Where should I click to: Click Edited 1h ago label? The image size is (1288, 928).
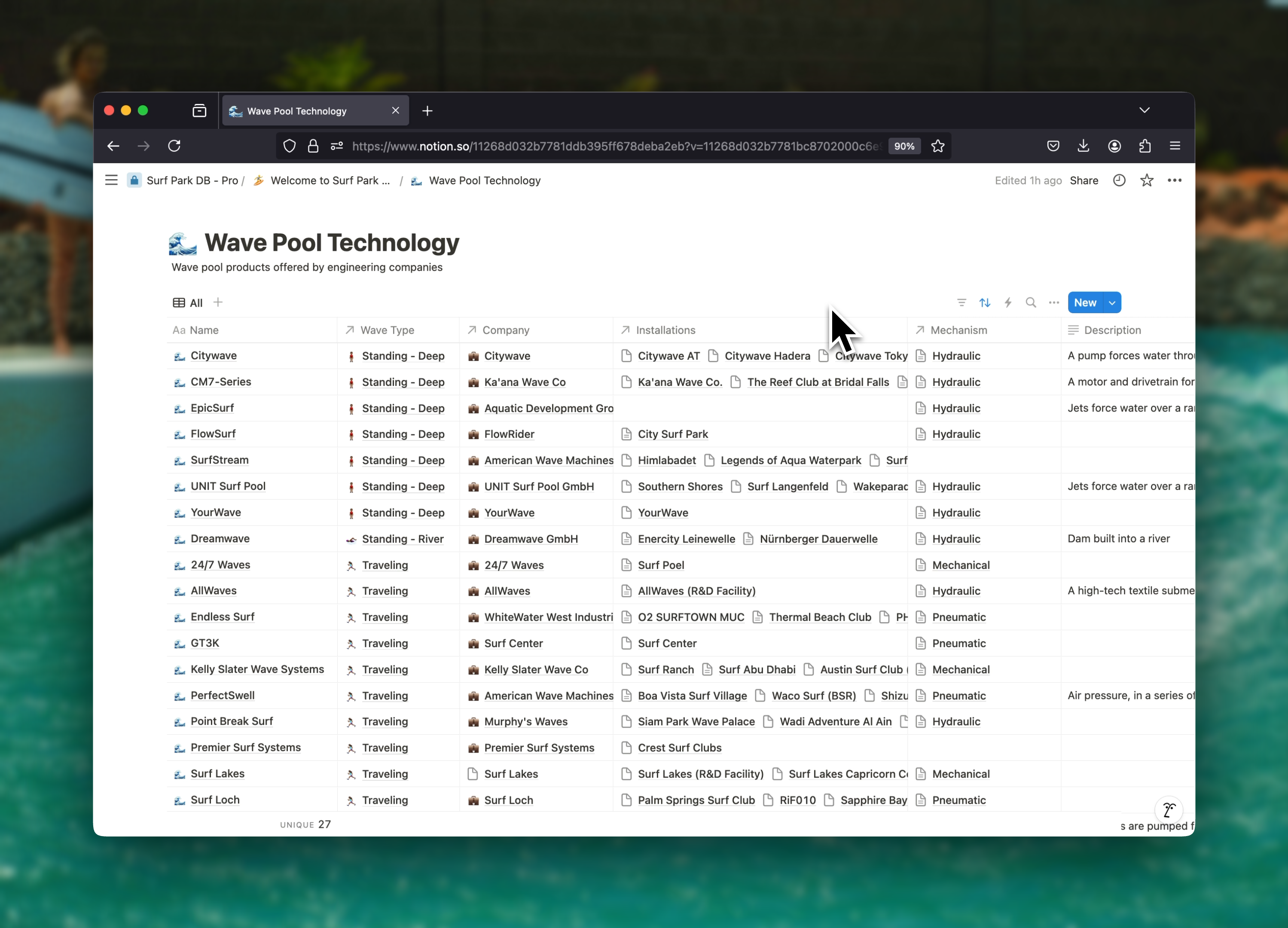coord(1028,180)
